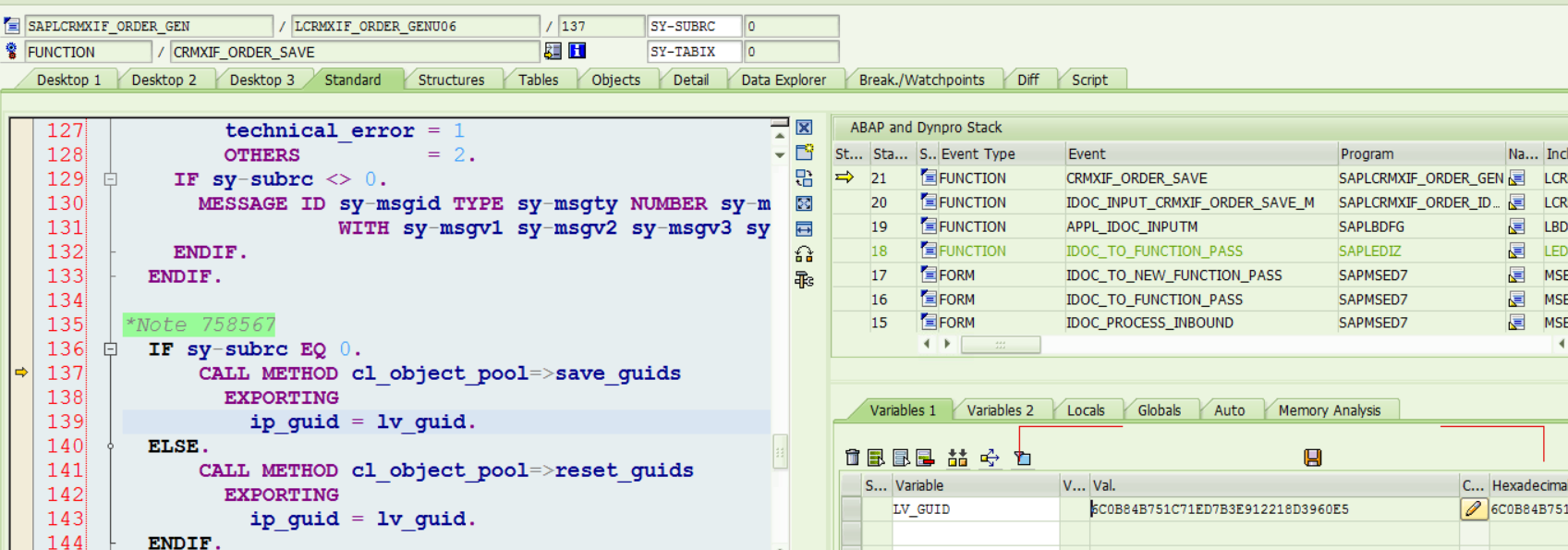Click the maximize horizontally tool icon

(x=804, y=228)
